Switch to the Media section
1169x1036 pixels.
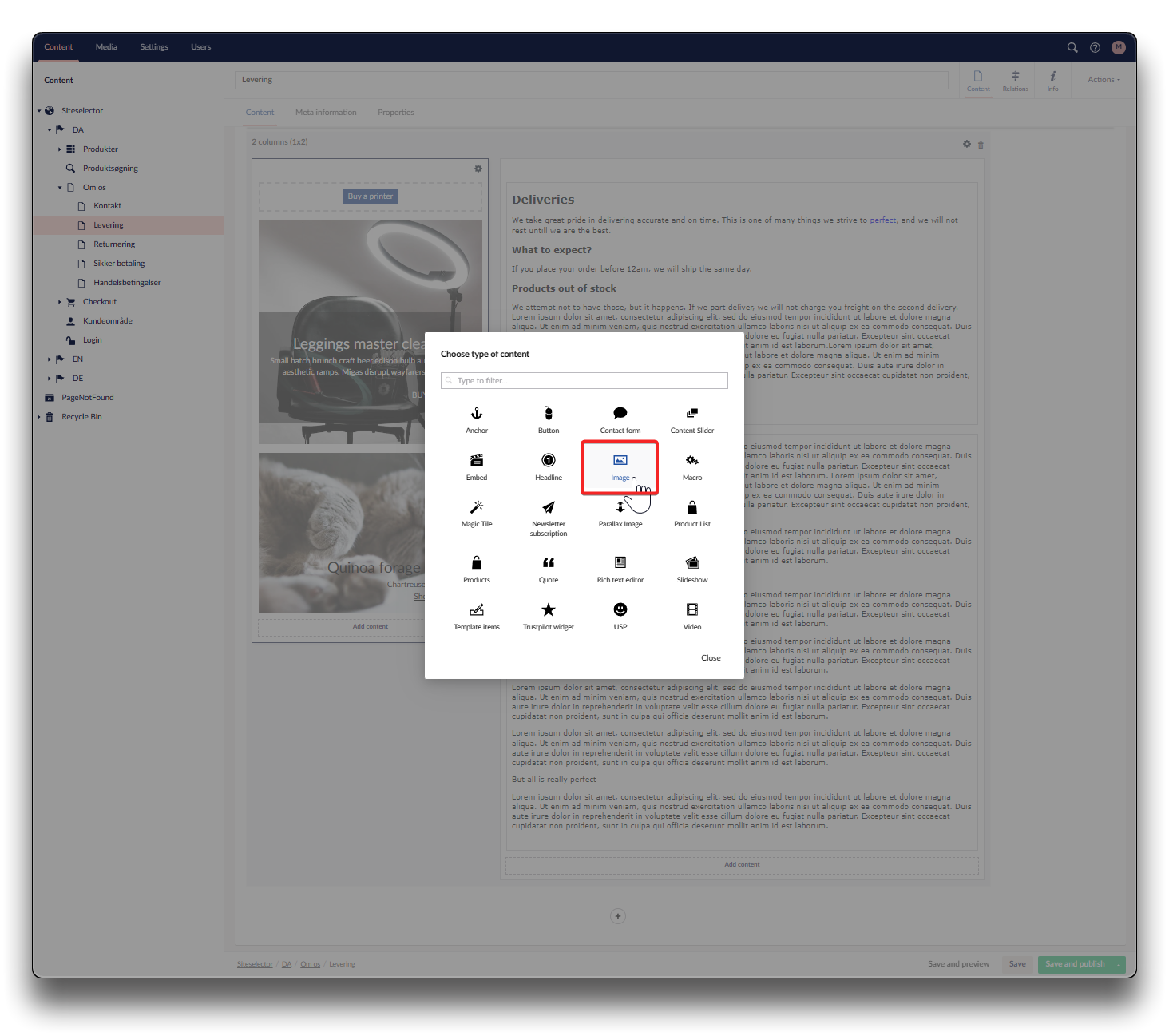tap(106, 47)
